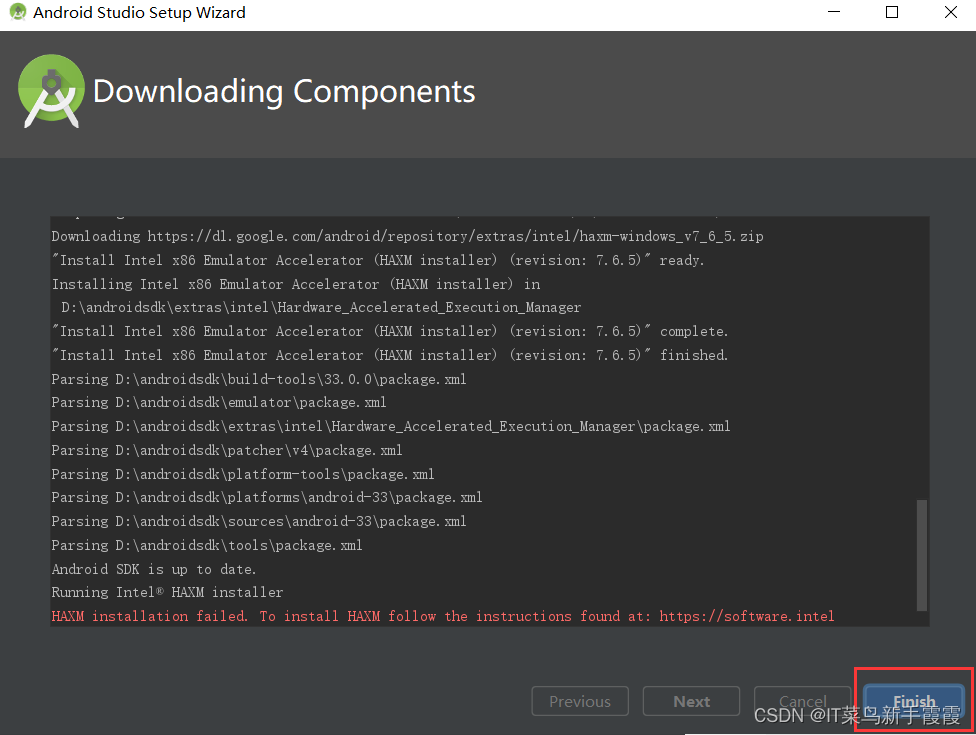This screenshot has width=976, height=735.
Task: Close the Setup Wizard window
Action: click(950, 12)
